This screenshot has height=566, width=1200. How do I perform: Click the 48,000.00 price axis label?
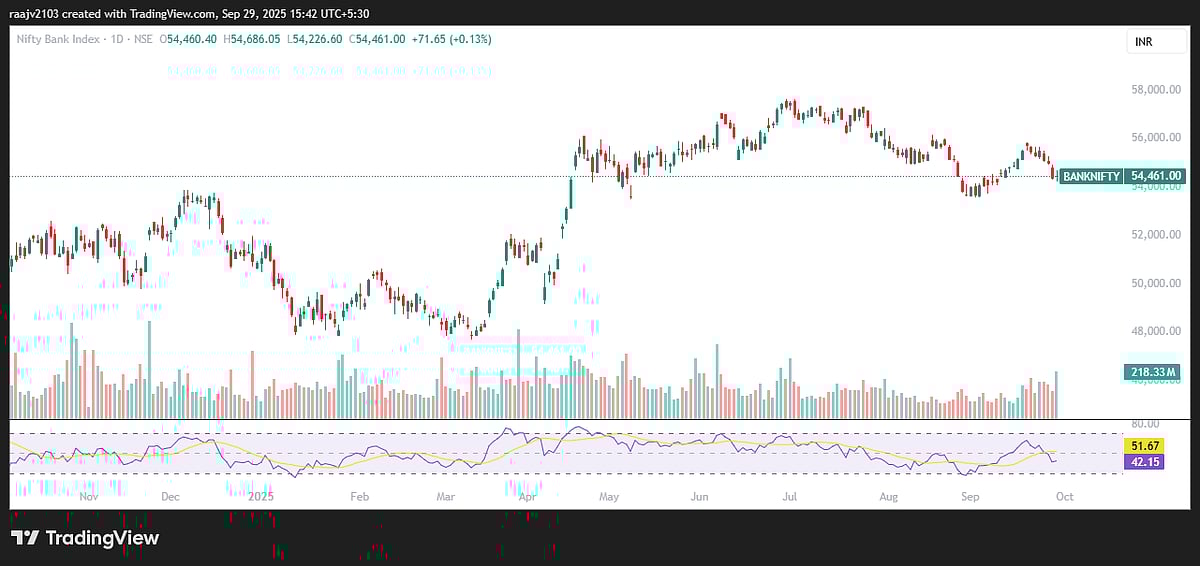click(x=1155, y=331)
